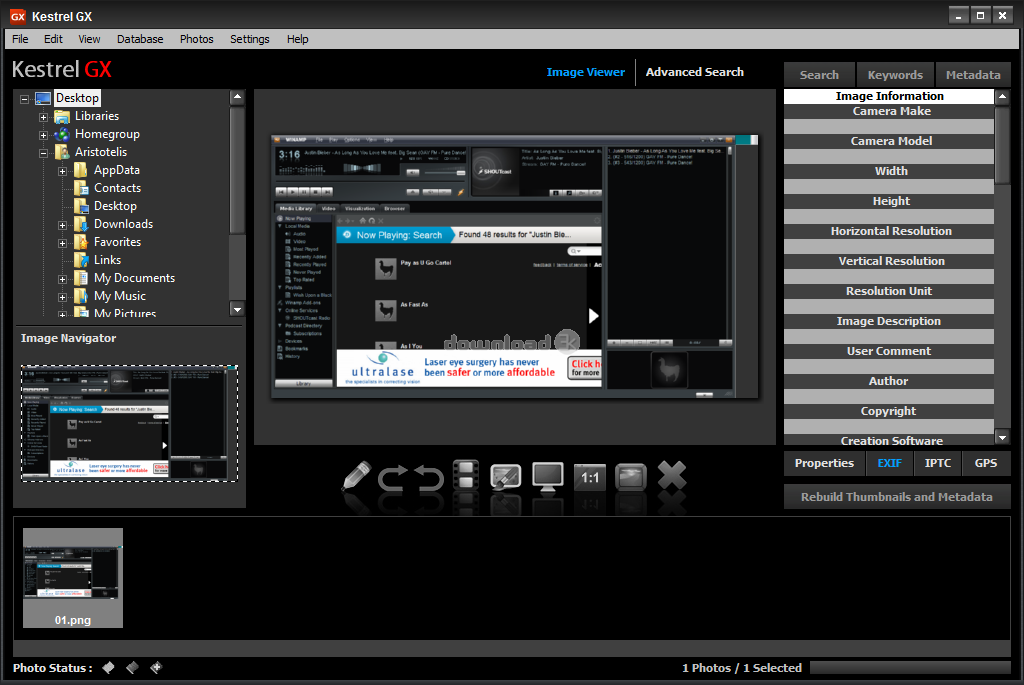Click the paintbrush picture editor icon
This screenshot has height=685, width=1024.
click(x=505, y=477)
